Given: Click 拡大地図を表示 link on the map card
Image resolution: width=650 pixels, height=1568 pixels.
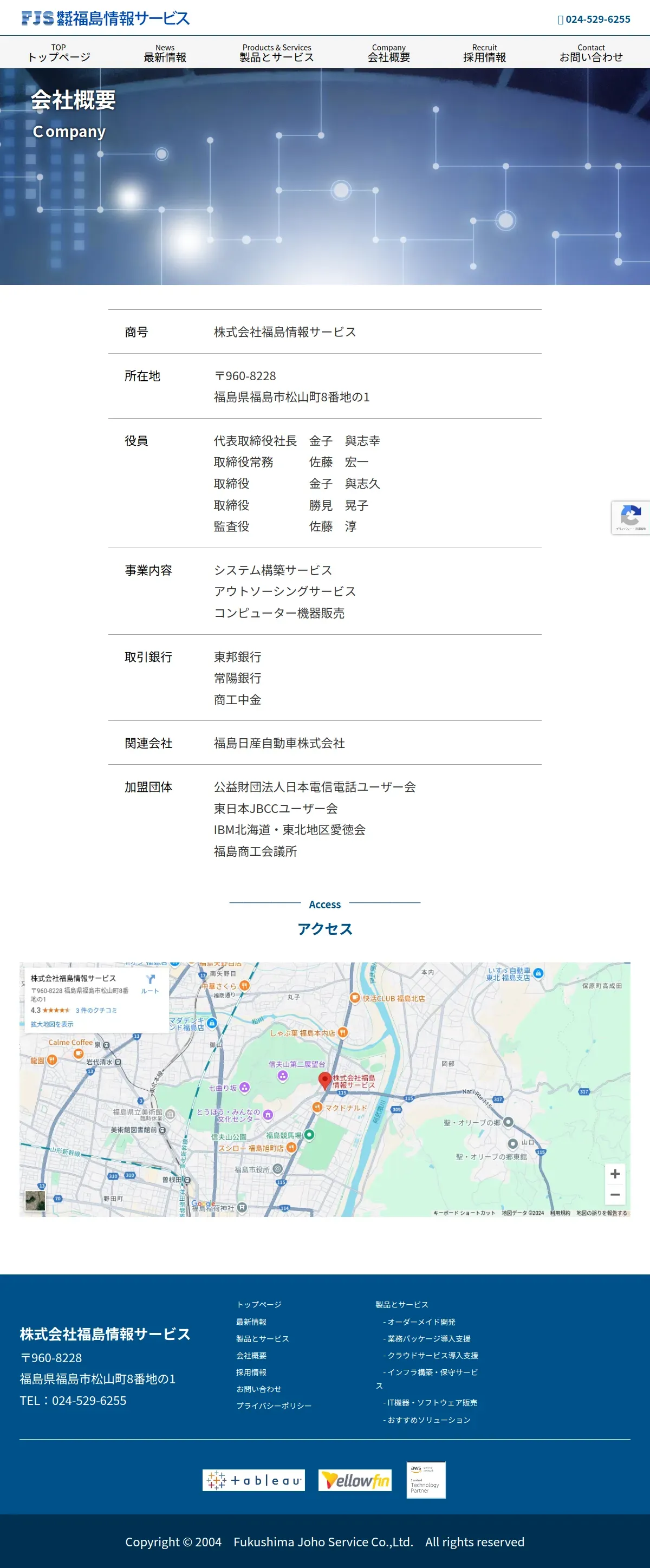Looking at the screenshot, I should [52, 1024].
